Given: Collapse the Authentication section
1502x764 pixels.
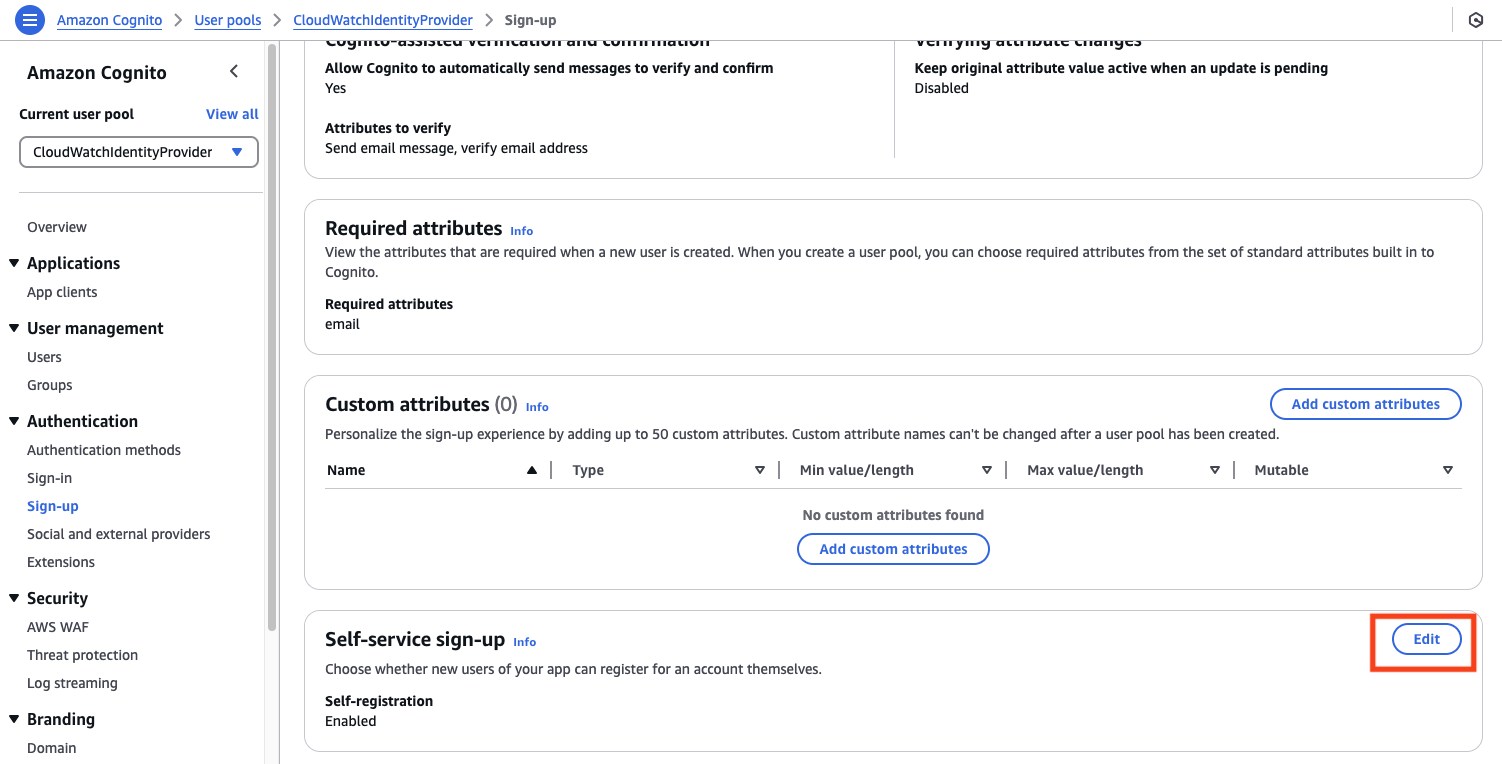Looking at the screenshot, I should (14, 421).
